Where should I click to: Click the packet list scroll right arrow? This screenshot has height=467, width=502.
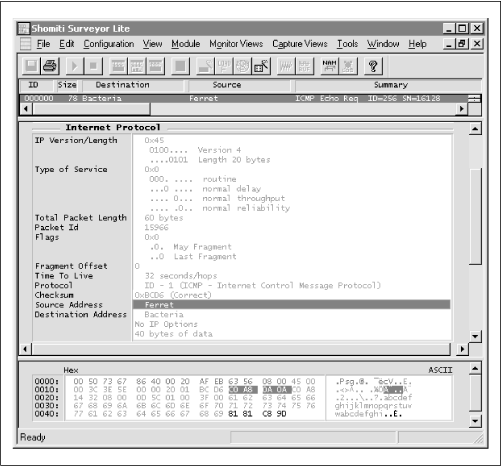(x=462, y=109)
